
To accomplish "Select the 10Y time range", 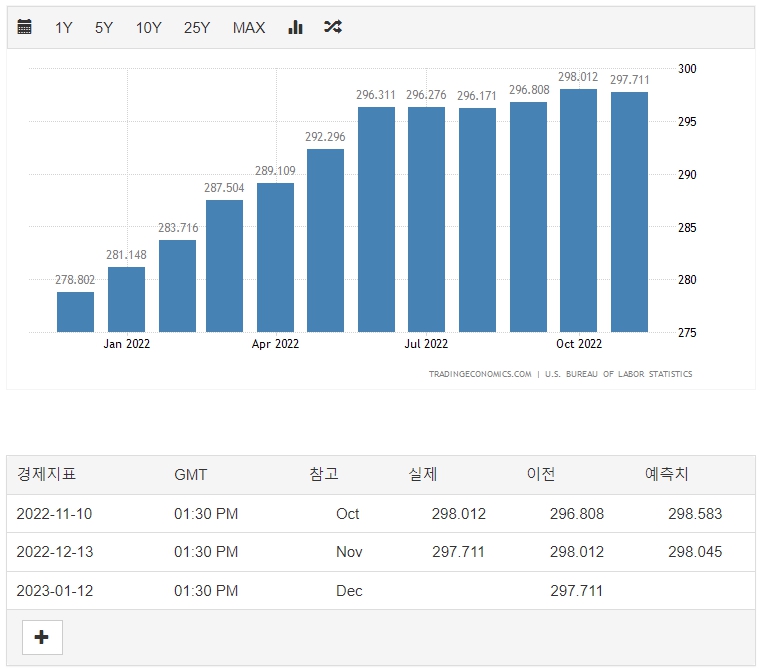I will [148, 28].
